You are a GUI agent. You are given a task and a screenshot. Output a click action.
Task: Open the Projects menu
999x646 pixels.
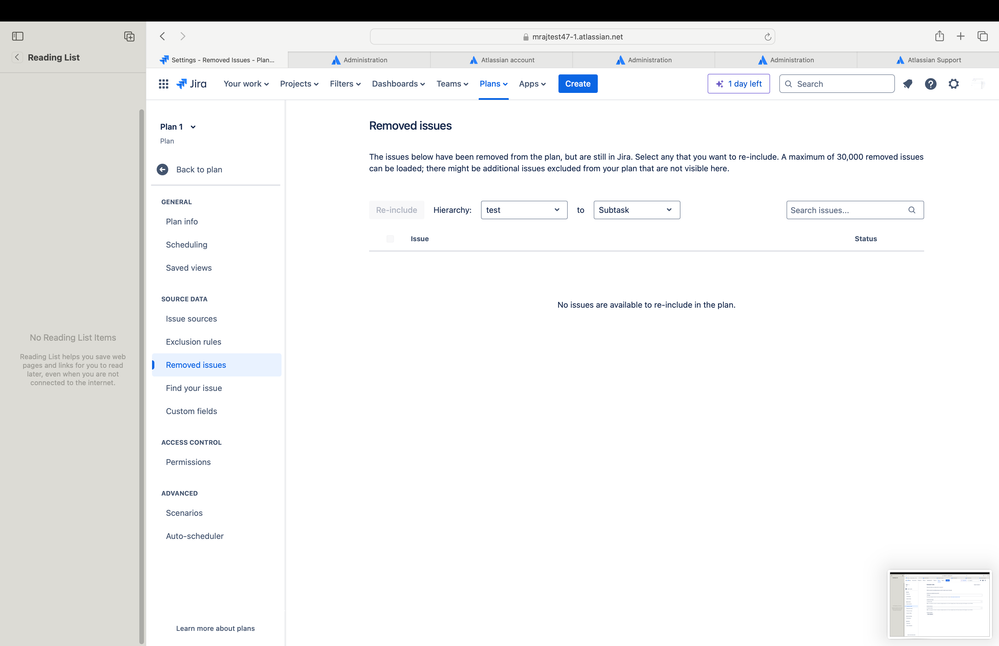click(x=298, y=83)
